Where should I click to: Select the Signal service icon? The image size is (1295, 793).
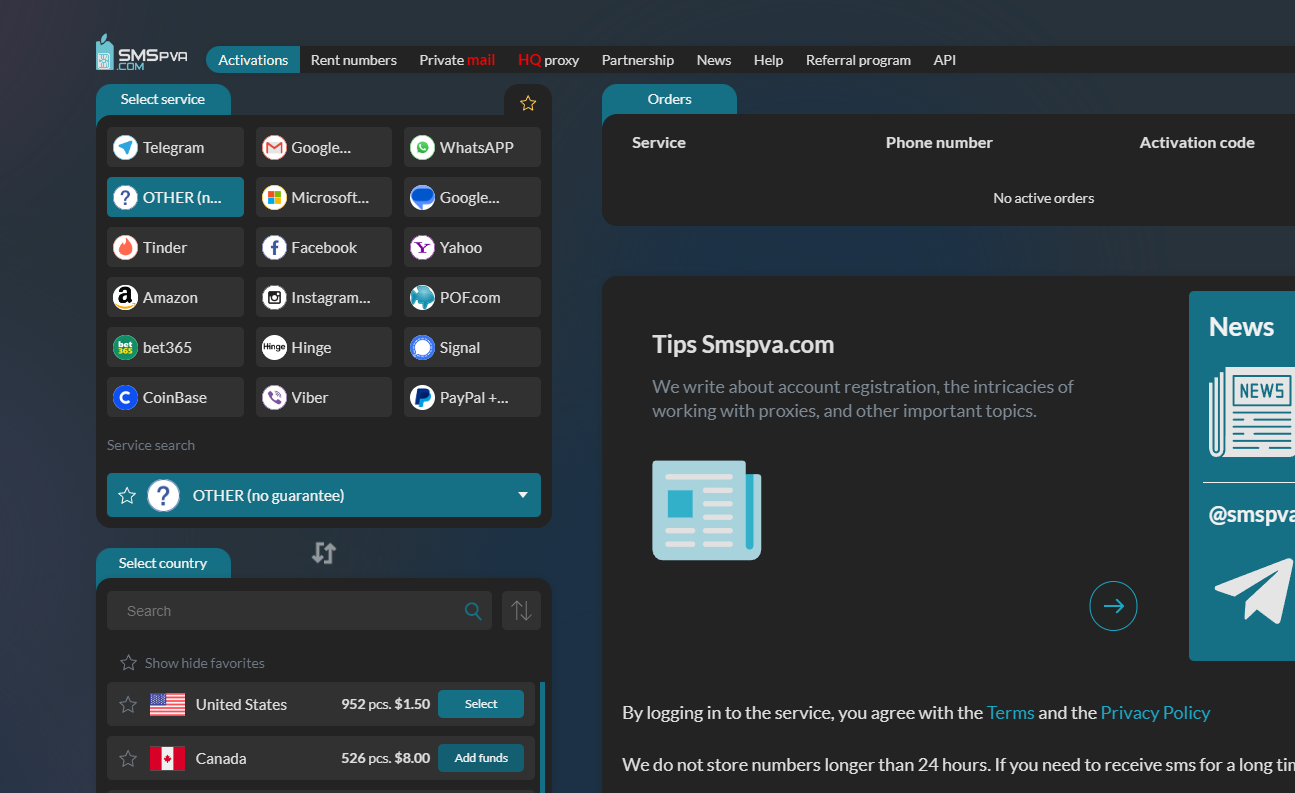coord(422,347)
